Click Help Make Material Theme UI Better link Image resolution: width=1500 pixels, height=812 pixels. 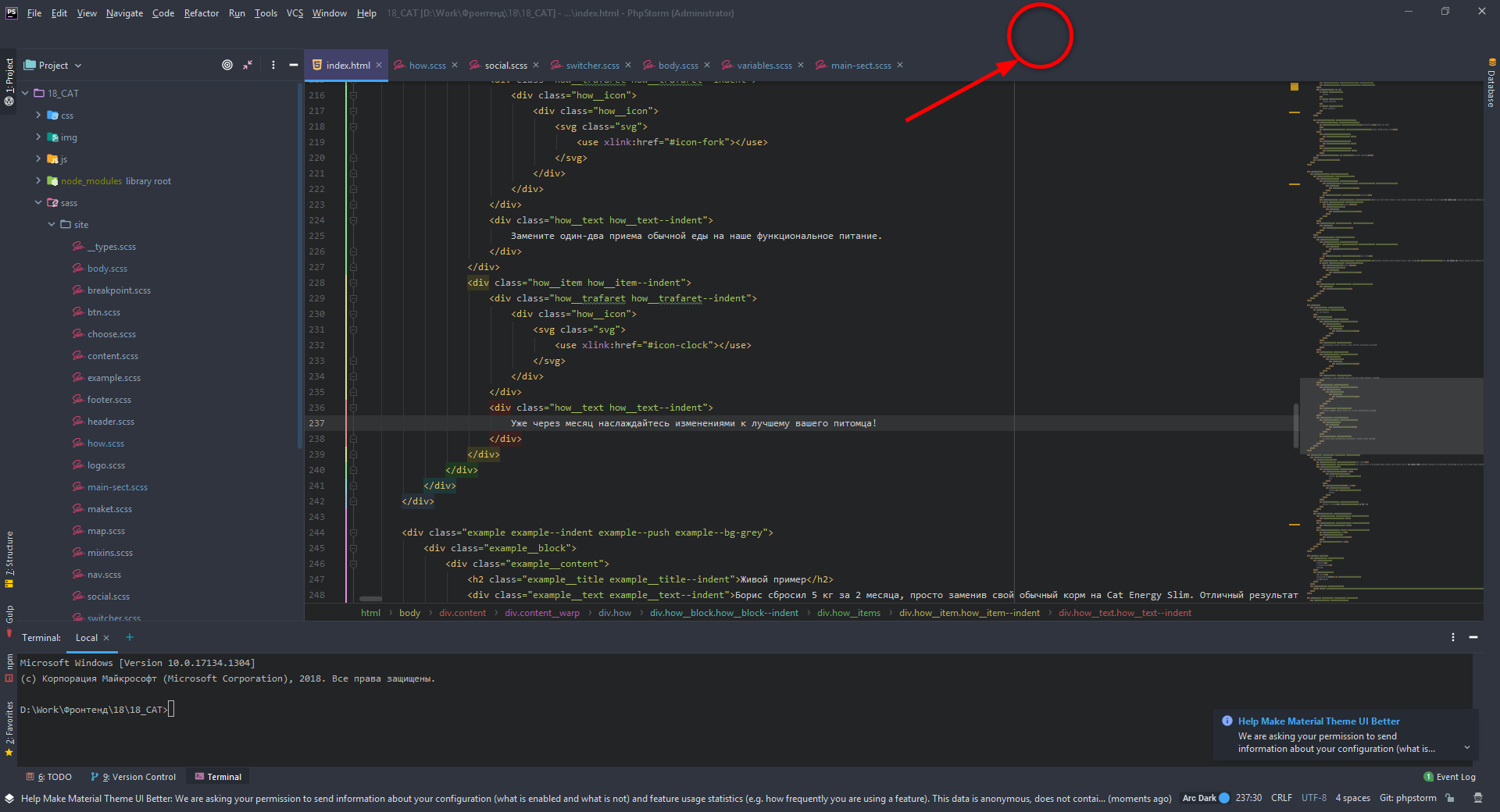coord(1319,721)
